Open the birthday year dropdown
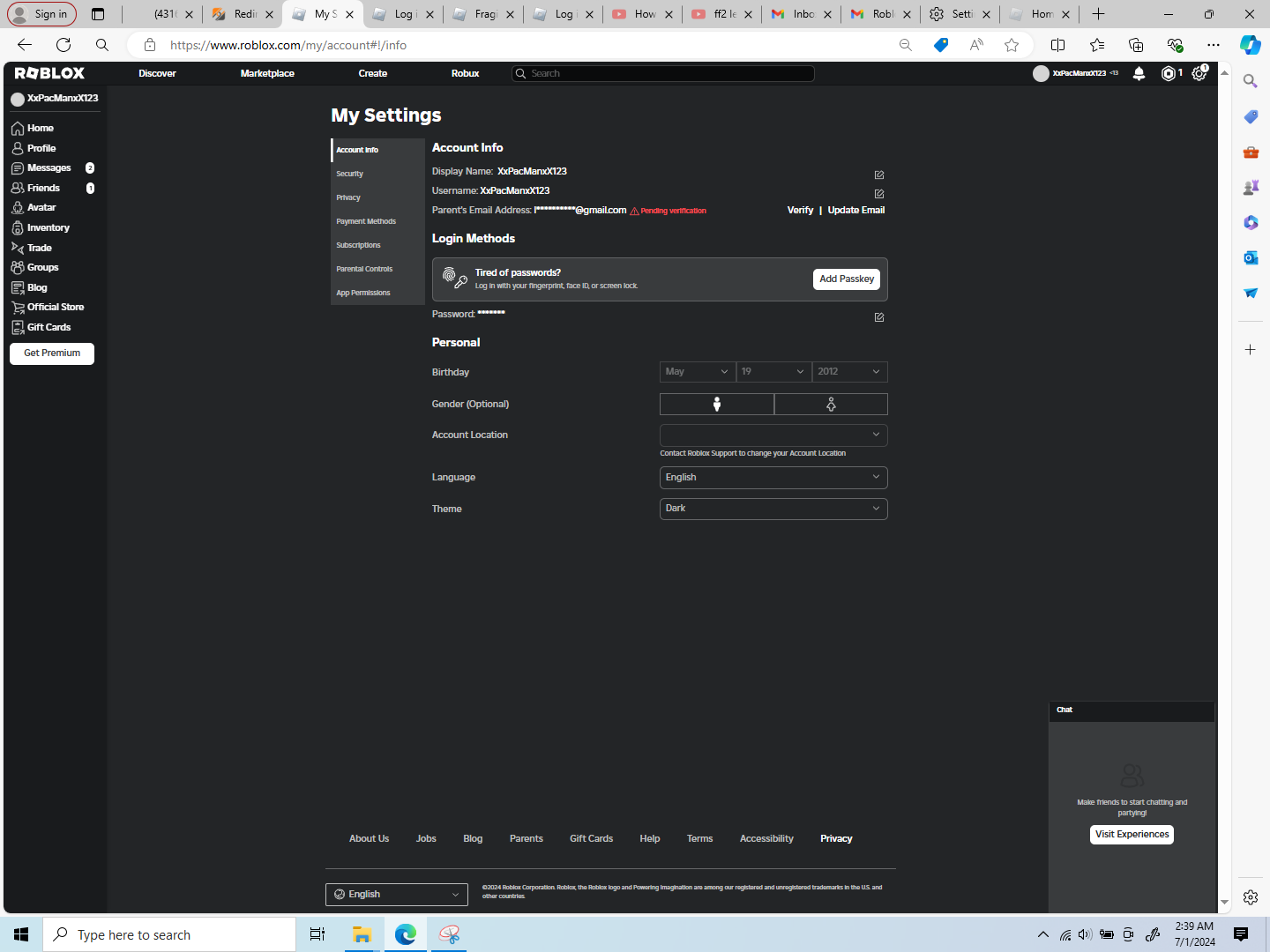1270x952 pixels. pos(849,372)
